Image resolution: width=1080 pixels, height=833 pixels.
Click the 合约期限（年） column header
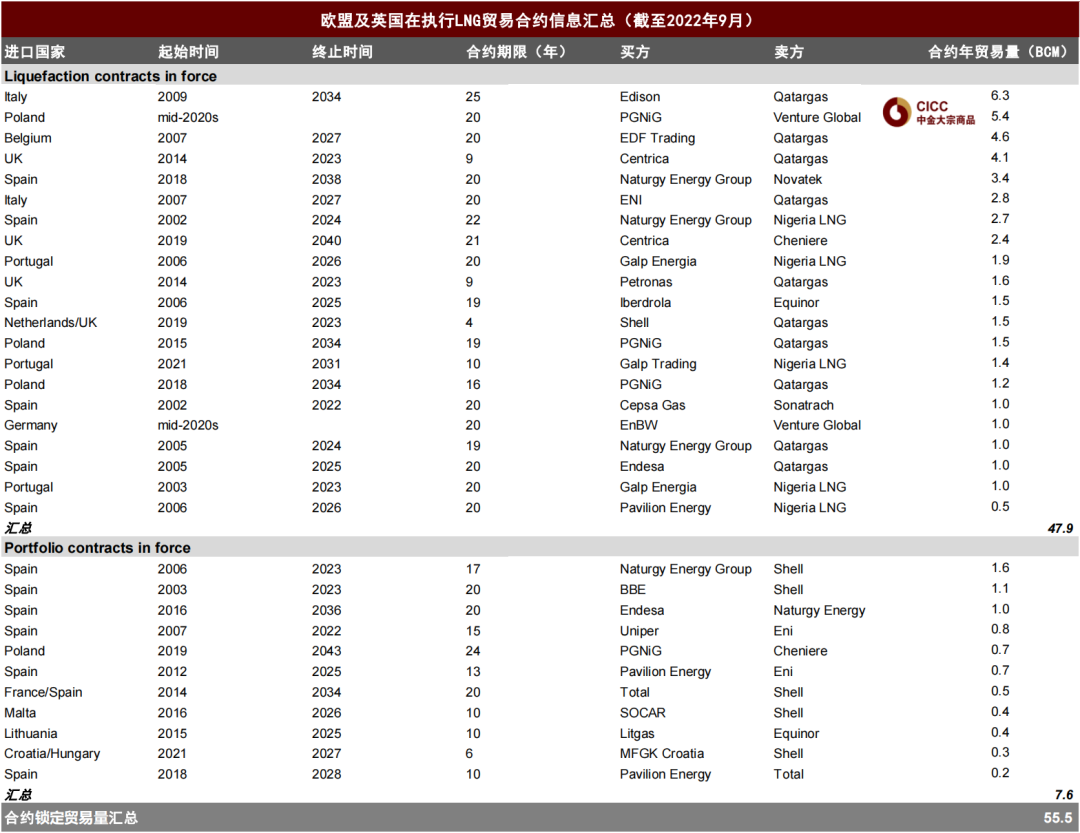tap(516, 52)
